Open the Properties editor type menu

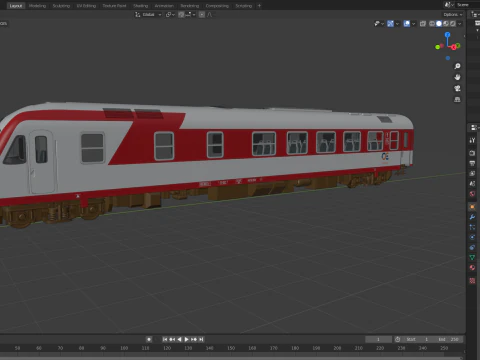(474, 127)
